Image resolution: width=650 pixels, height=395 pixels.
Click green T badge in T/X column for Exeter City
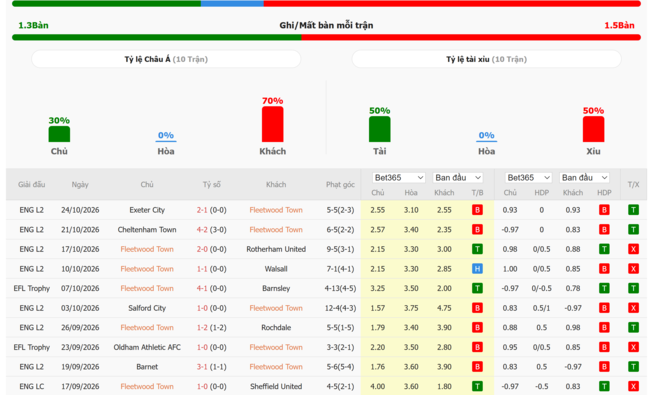coord(633,210)
